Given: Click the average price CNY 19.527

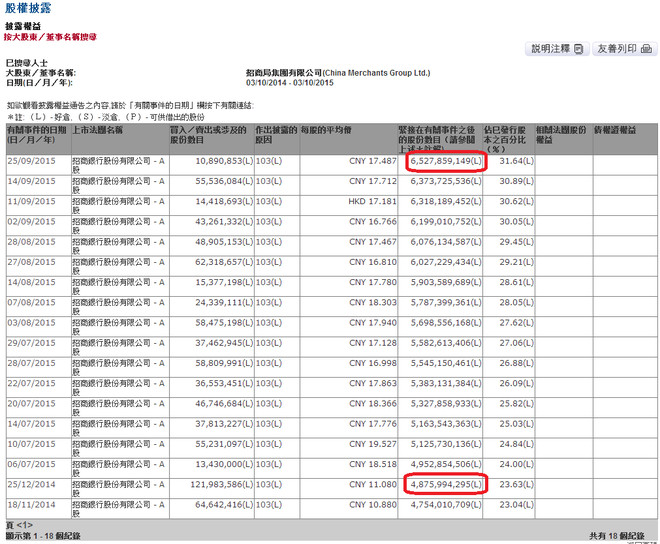Looking at the screenshot, I should click(x=373, y=444).
